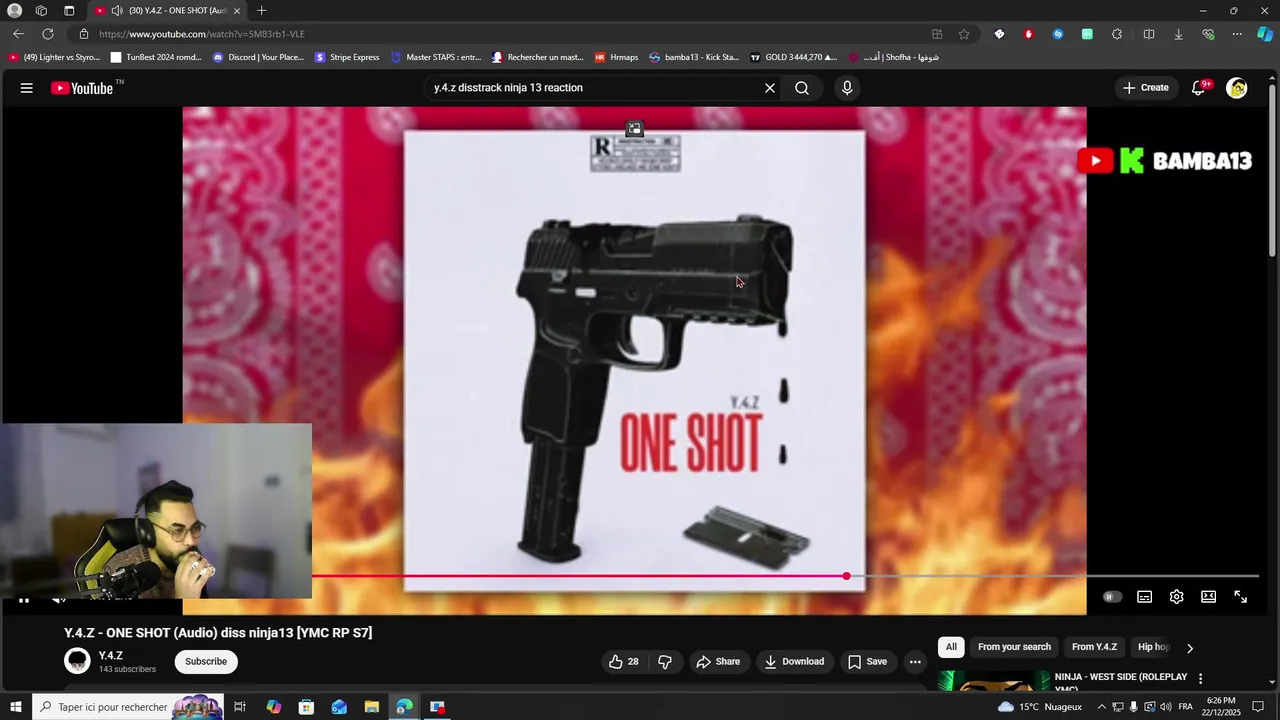Select the From Y.4.Z chip
The image size is (1280, 720).
pos(1094,647)
